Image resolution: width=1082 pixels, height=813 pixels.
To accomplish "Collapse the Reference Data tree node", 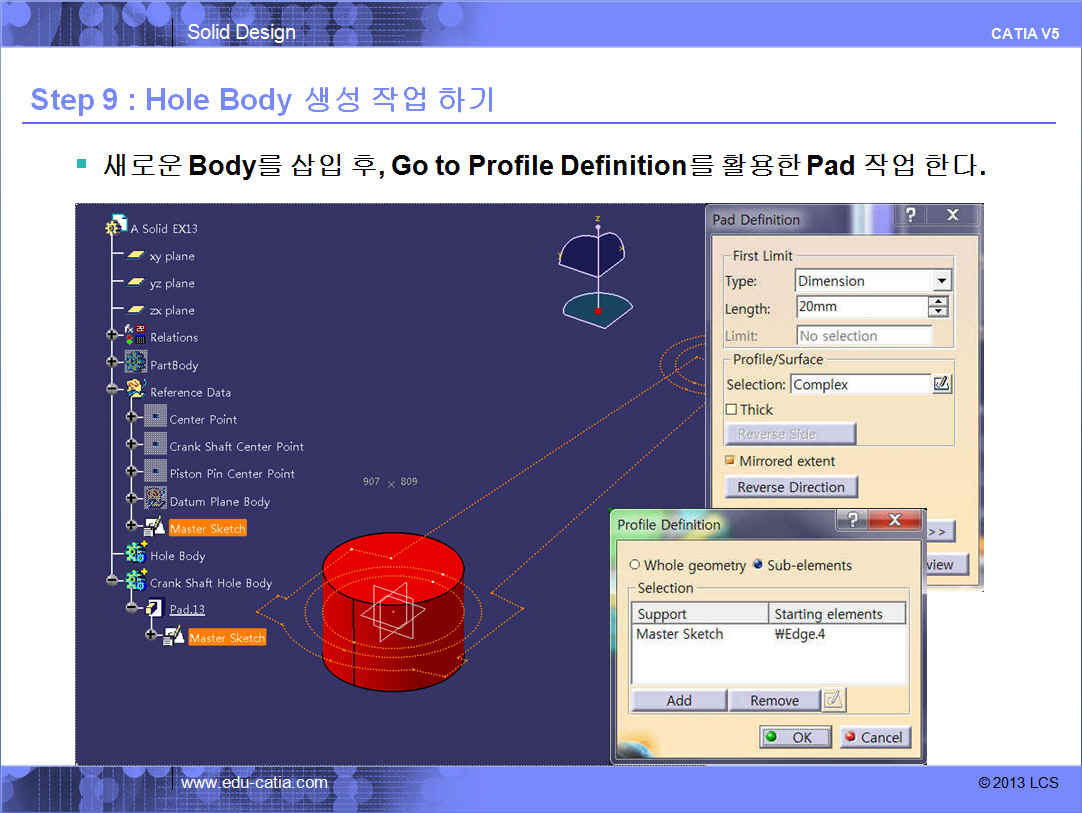I will 112,391.
